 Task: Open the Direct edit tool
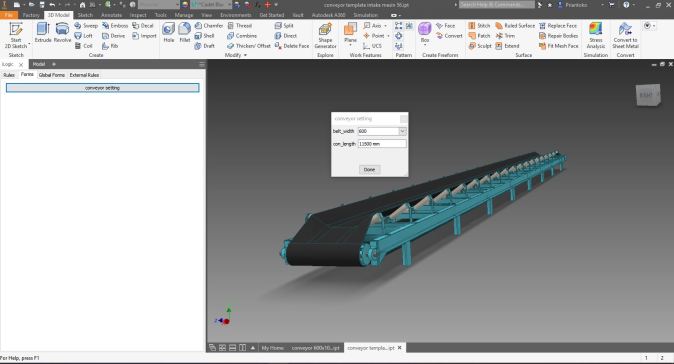(286, 36)
